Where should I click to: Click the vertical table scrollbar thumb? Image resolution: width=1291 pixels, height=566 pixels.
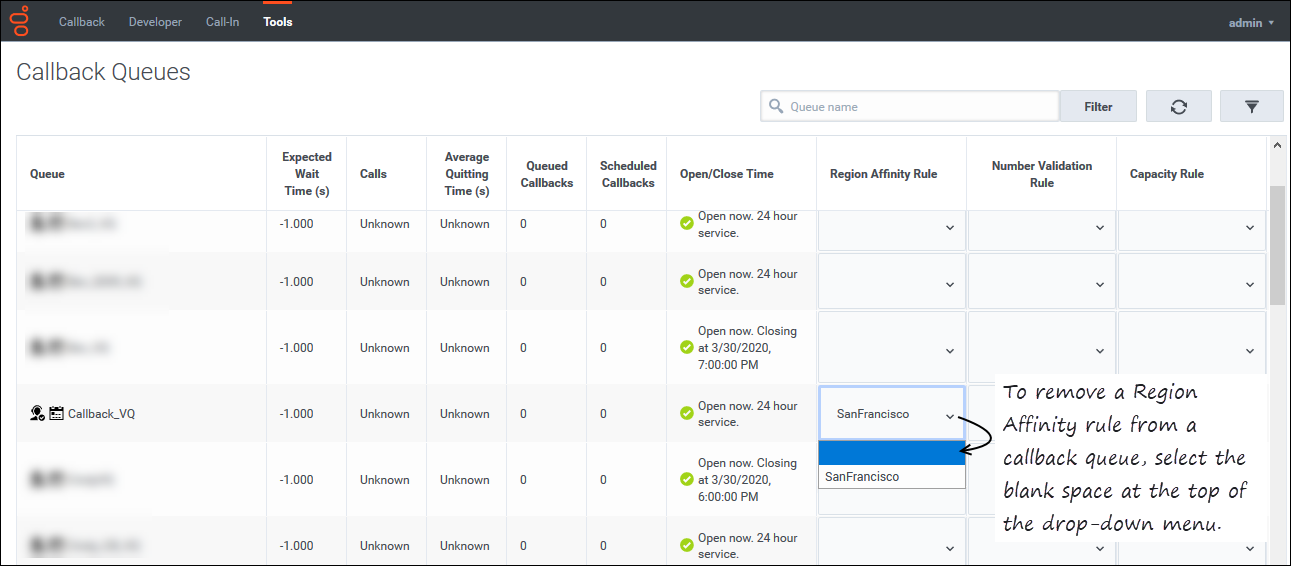point(1277,245)
